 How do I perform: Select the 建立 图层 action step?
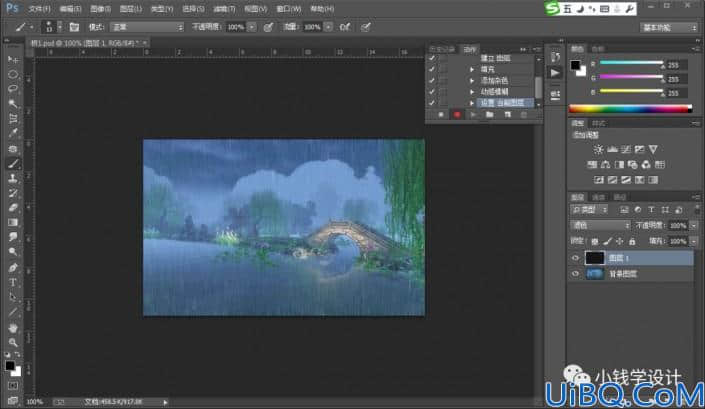(496, 58)
